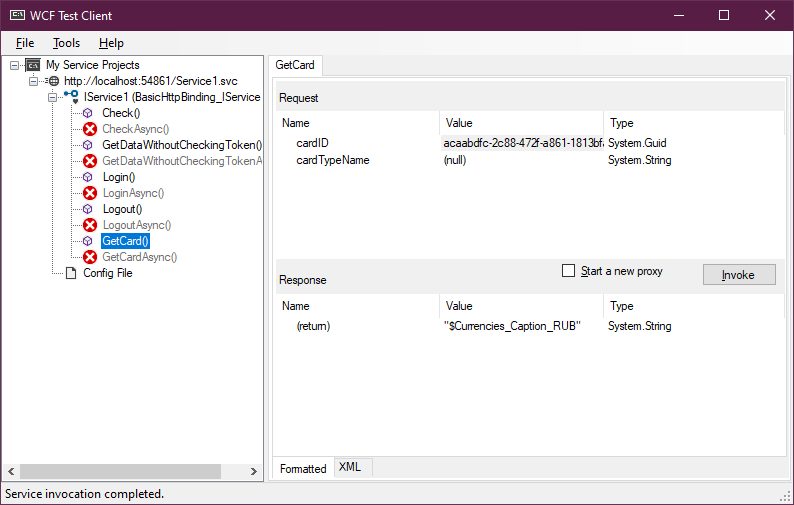Select the Logout() operation in tree
Screen dimensions: 794x505
pos(122,209)
